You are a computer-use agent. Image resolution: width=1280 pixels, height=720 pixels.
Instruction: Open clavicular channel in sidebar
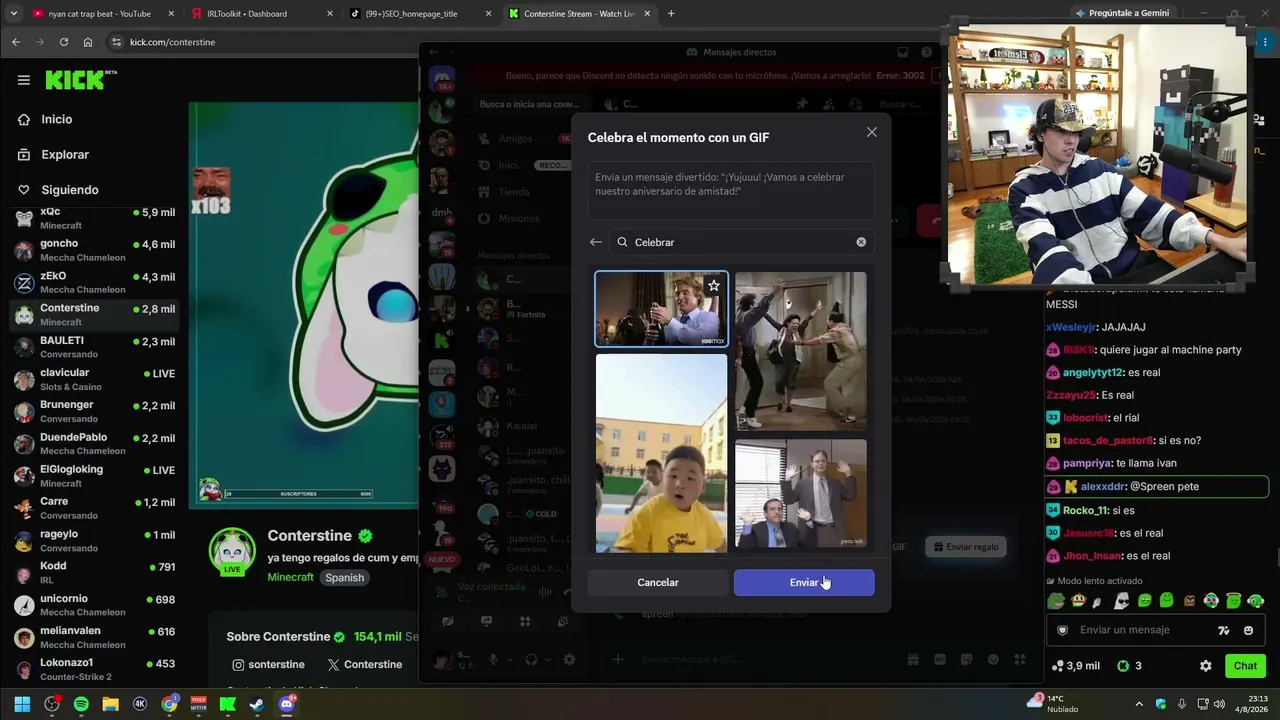click(95, 379)
